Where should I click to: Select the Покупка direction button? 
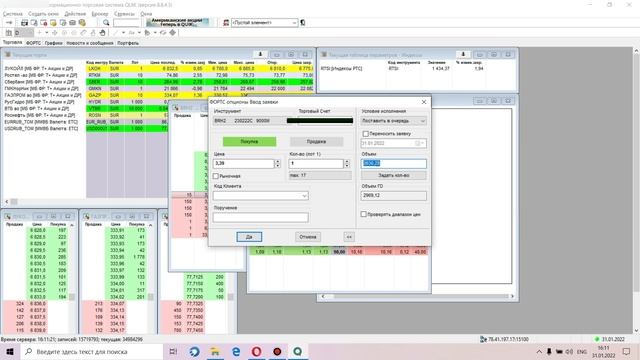click(249, 141)
